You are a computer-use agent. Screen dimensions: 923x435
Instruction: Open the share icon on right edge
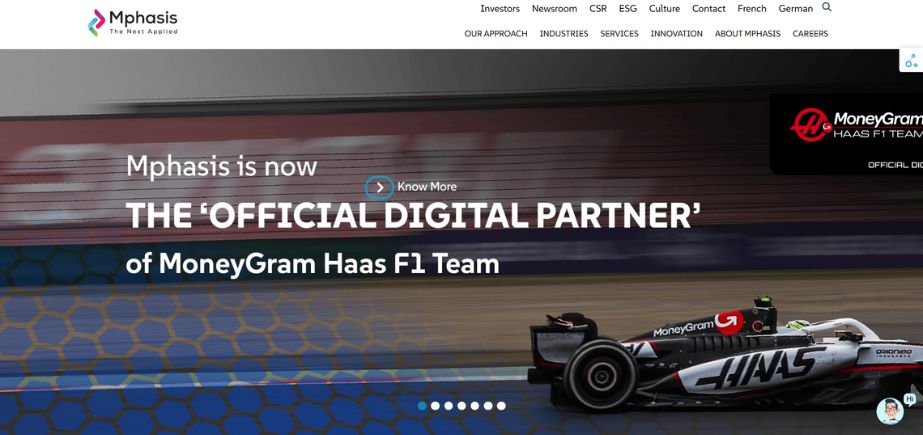coord(911,60)
